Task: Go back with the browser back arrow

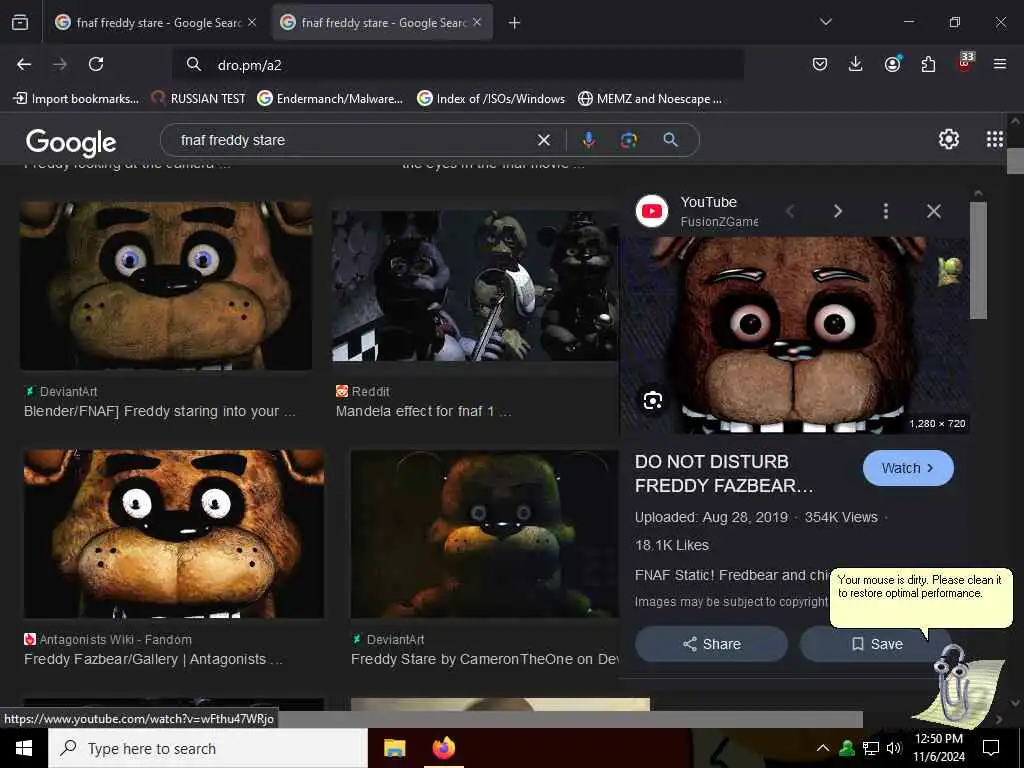Action: pos(24,64)
